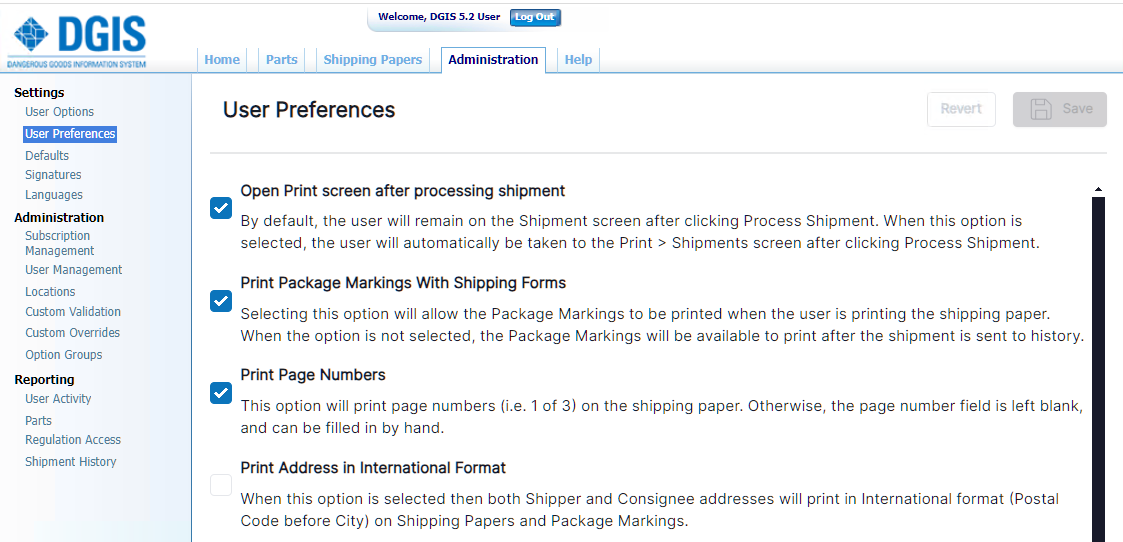The image size is (1123, 542).
Task: Go to Subscription Management
Action: 59,243
